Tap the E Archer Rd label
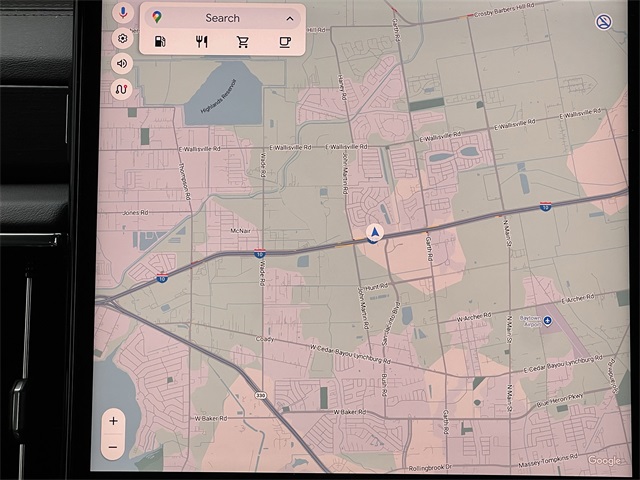The width and height of the screenshot is (640, 480). 578,299
